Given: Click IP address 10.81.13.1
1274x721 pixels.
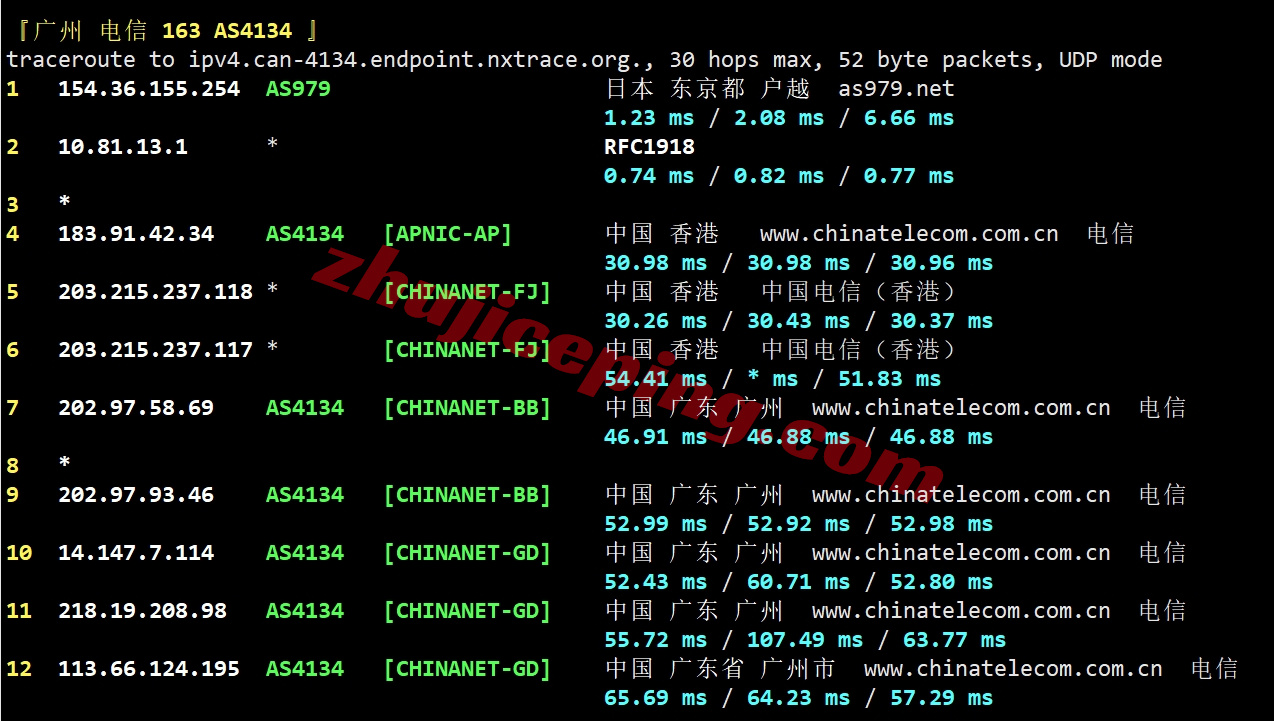Looking at the screenshot, I should (123, 147).
